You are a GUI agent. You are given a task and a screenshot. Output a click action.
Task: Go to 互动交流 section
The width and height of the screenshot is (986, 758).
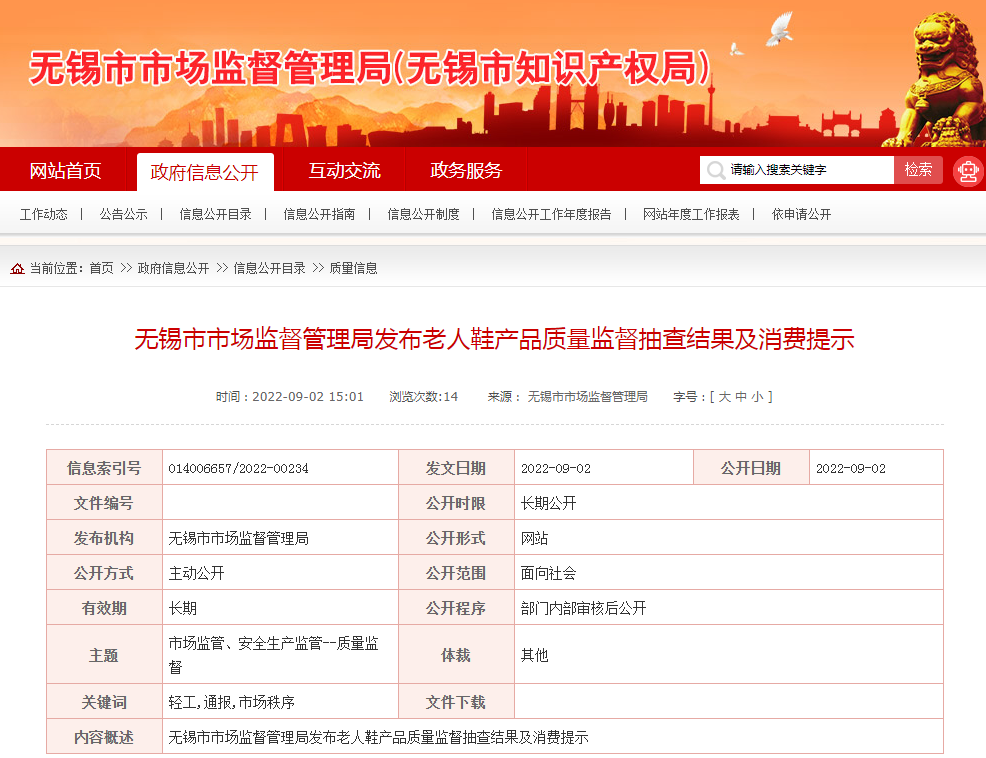pyautogui.click(x=344, y=171)
